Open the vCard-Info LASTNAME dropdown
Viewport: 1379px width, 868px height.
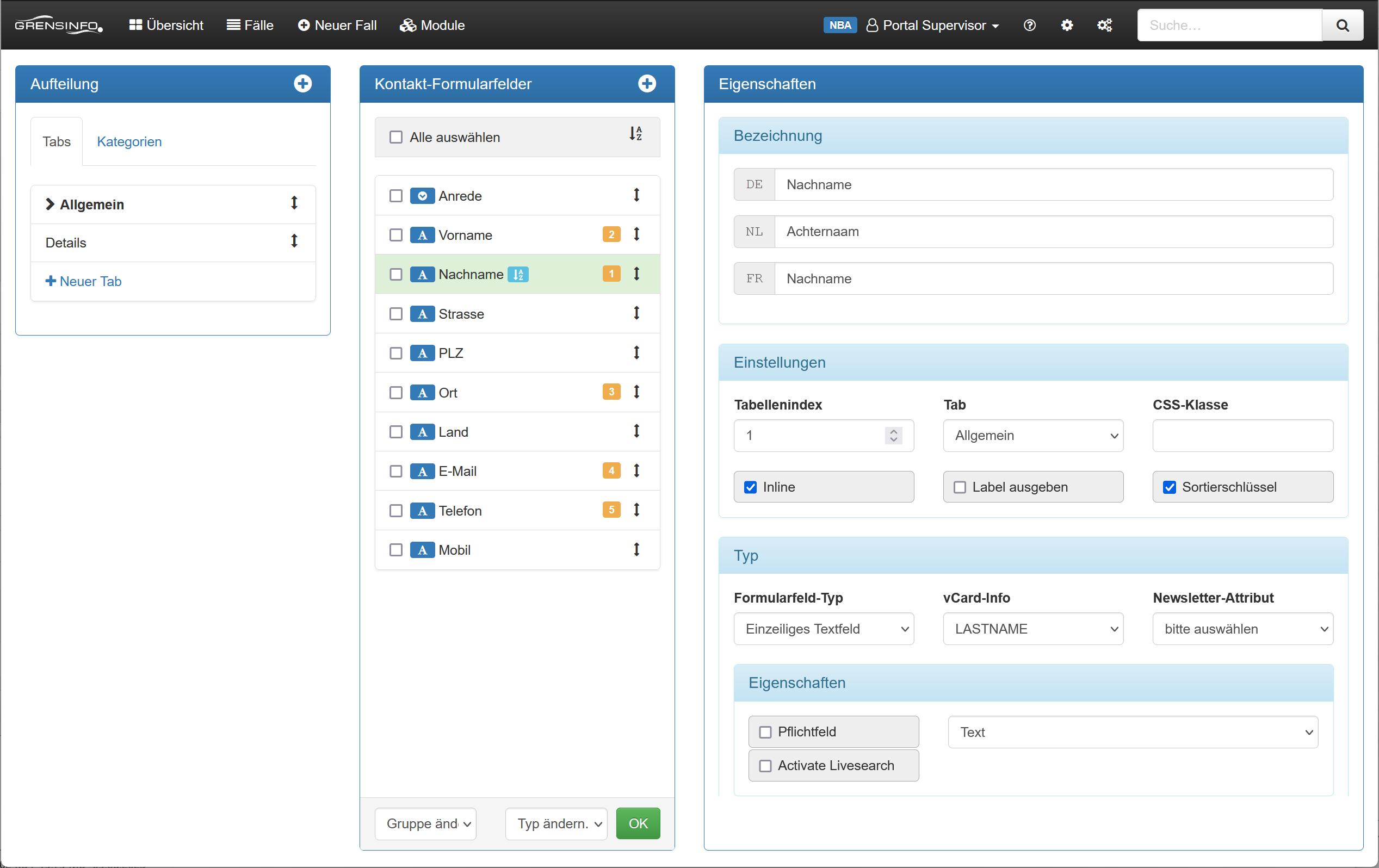coord(1032,629)
